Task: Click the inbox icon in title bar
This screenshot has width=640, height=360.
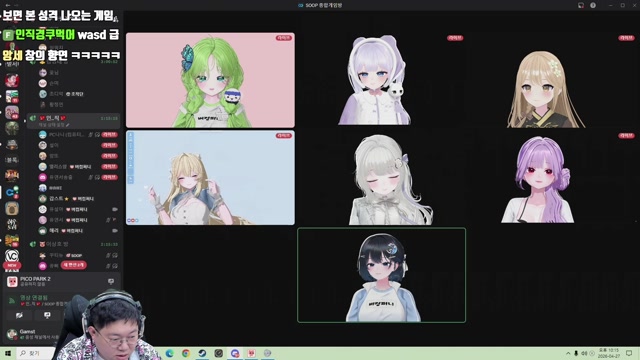Action: 581,5
